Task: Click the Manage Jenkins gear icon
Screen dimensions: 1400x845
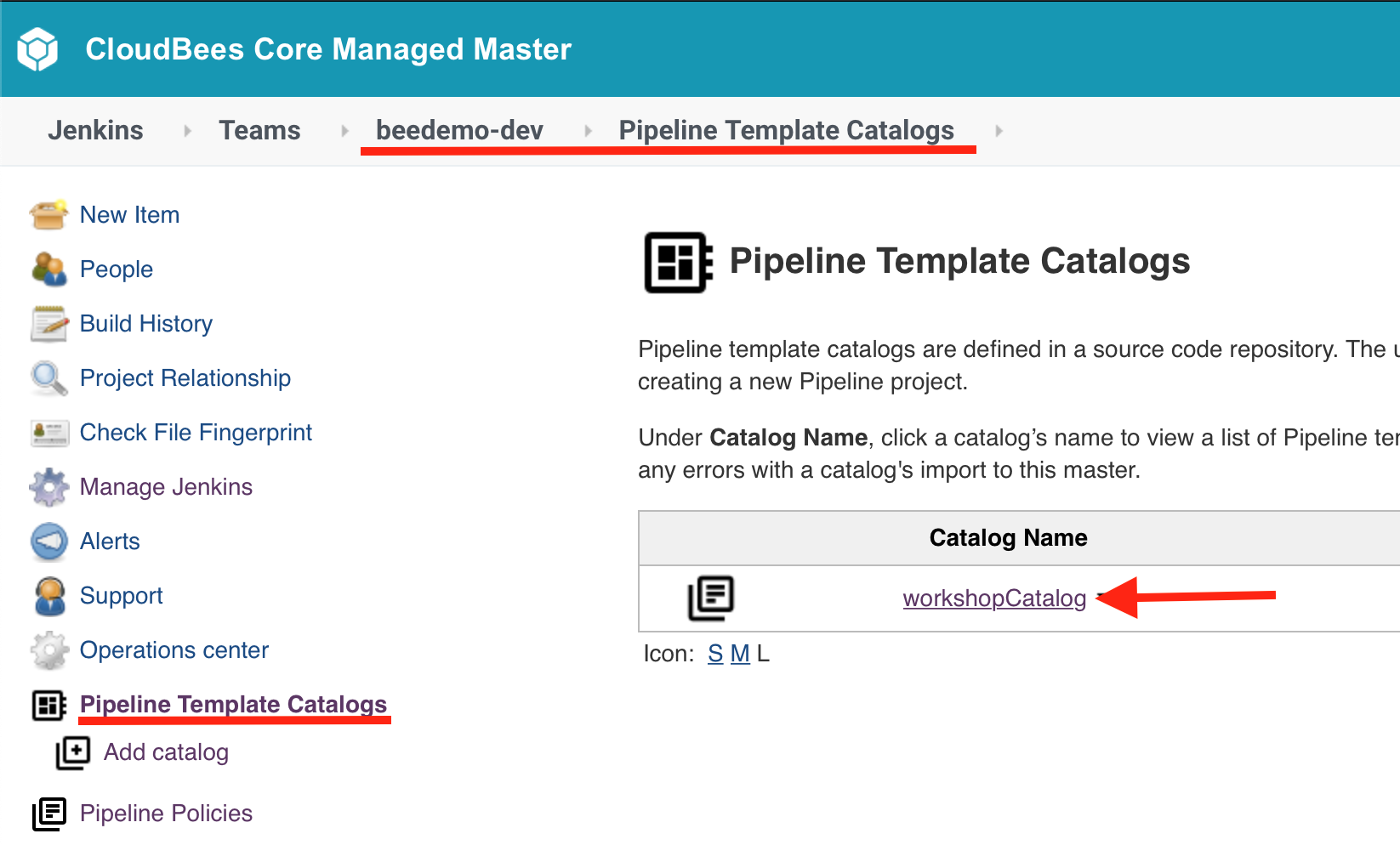Action: tap(48, 487)
